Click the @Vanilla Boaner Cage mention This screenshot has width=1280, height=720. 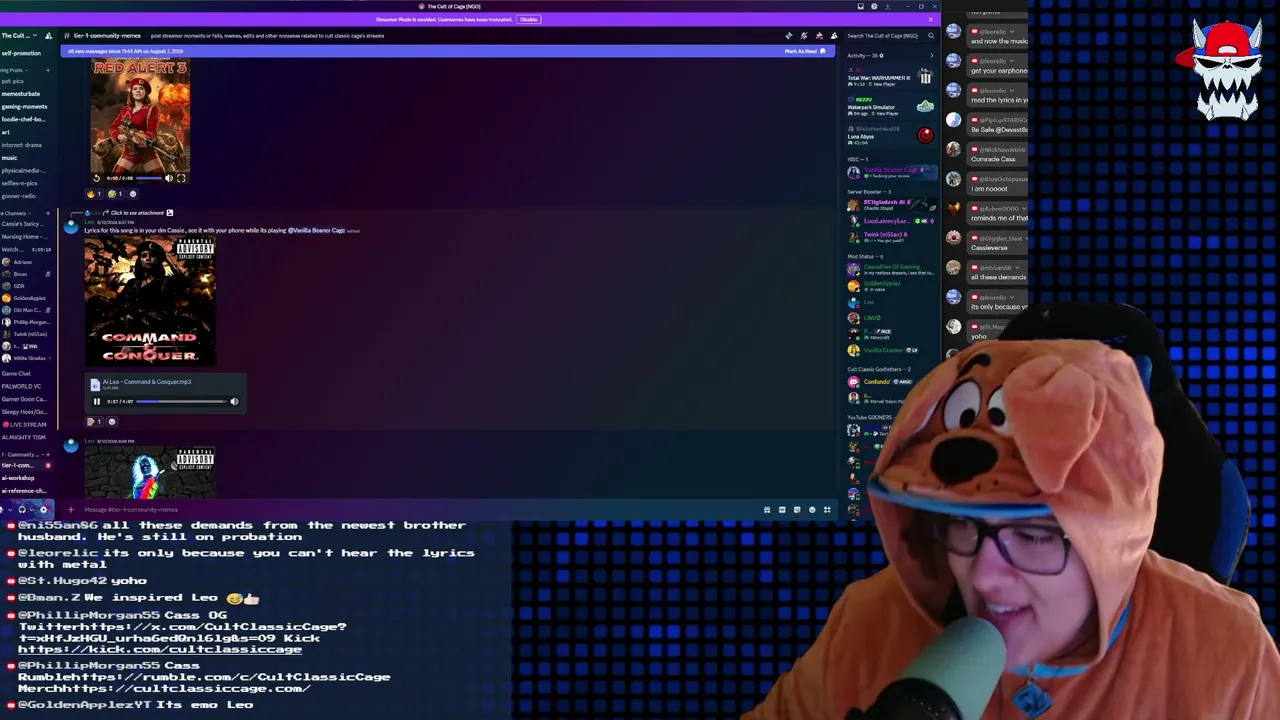point(316,231)
